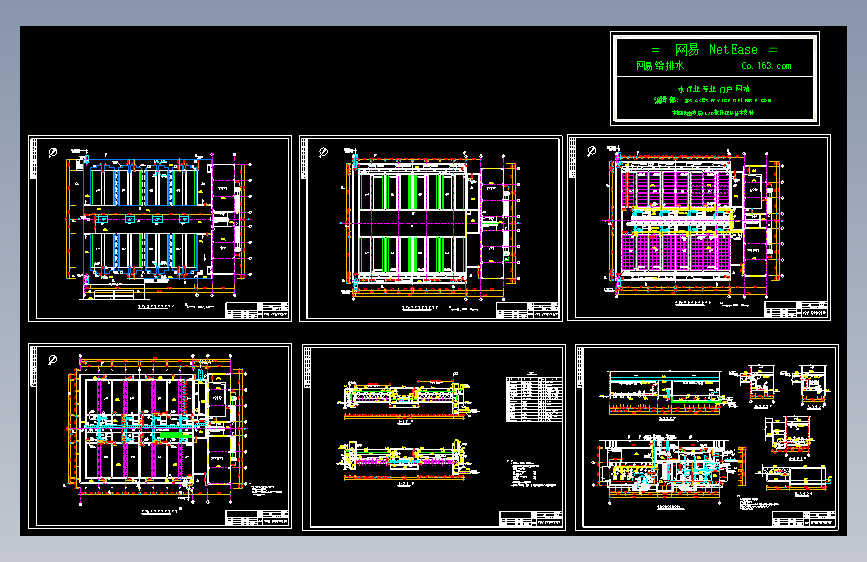Click the title block of the blue-outlined plan sheet
Screen dimensions: 867x562
coord(257,310)
